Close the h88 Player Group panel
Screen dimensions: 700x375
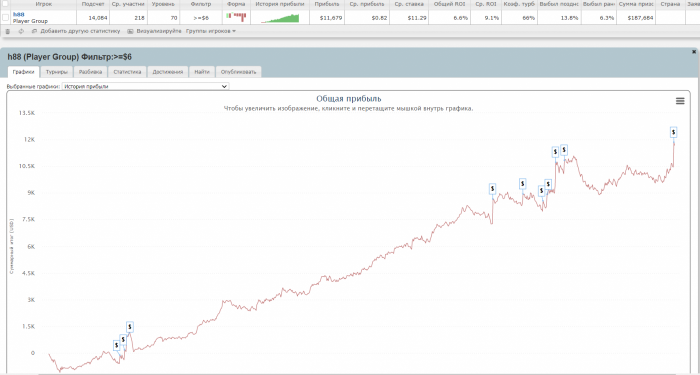pos(694,52)
